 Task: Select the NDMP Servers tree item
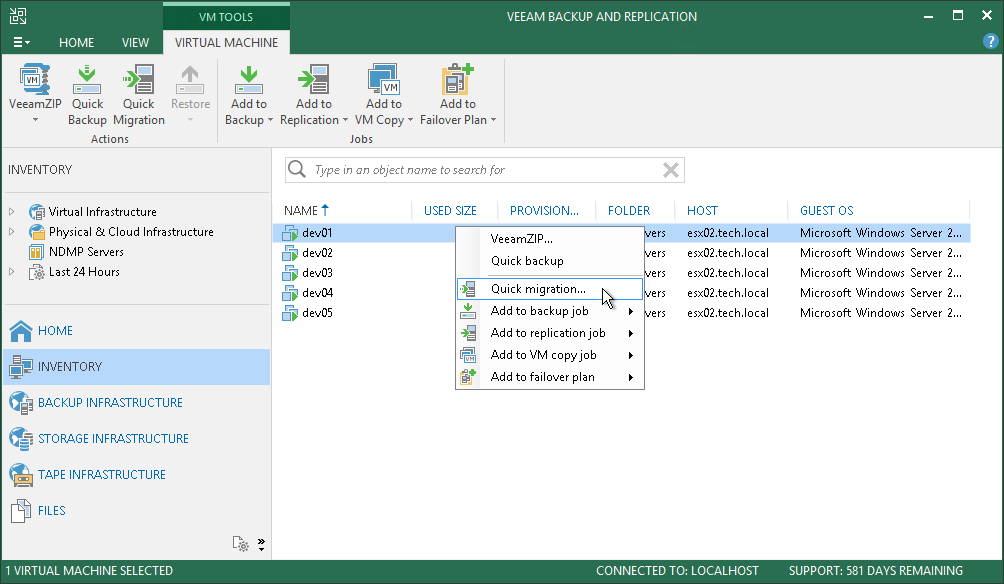pos(86,252)
